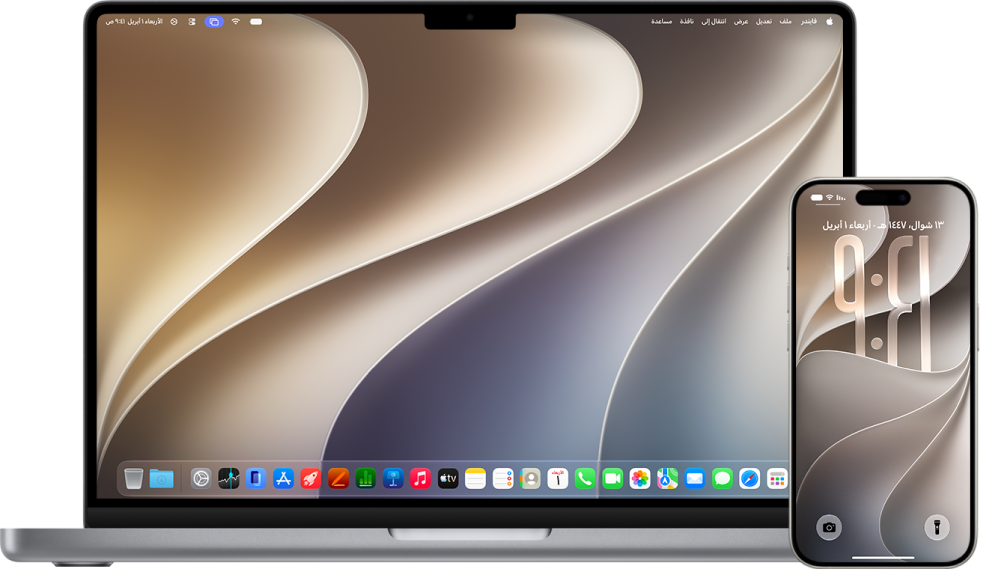Click the blue screen mirroring menu bar icon
The image size is (982, 572).
point(214,21)
